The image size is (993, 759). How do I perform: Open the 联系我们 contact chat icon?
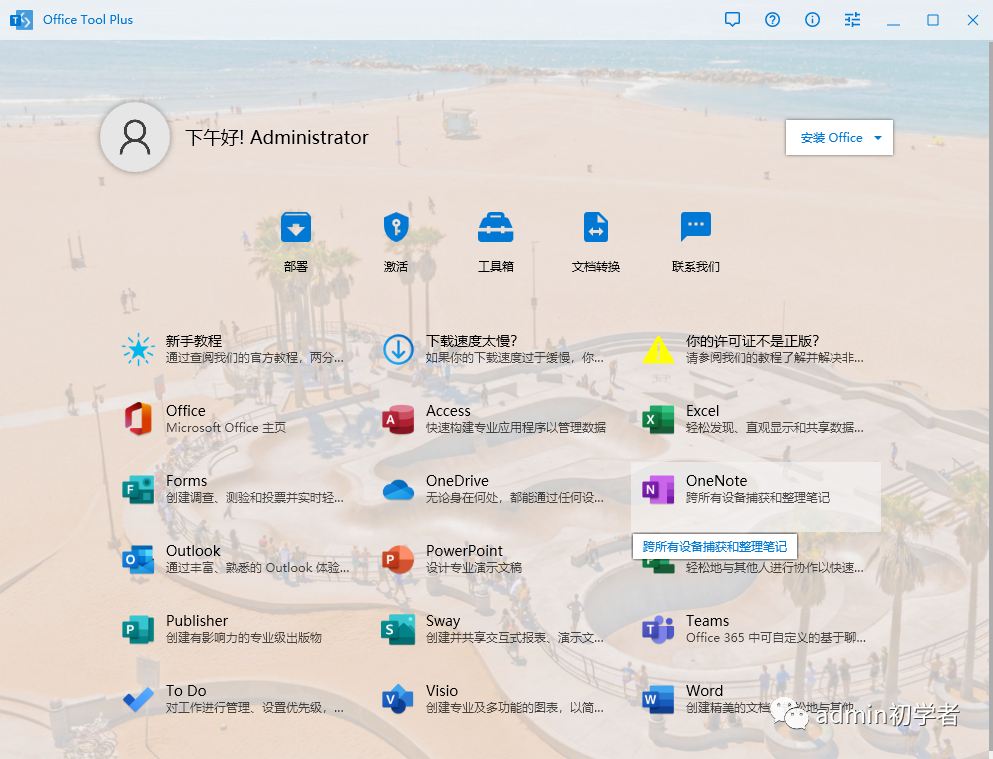click(x=695, y=227)
